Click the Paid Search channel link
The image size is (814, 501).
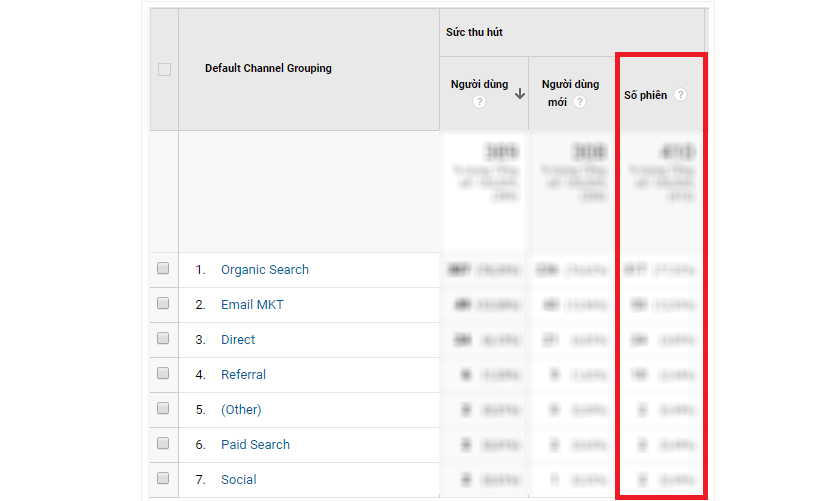255,445
